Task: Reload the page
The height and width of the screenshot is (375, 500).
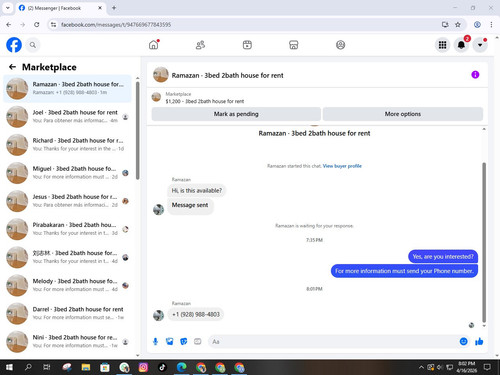Action: pyautogui.click(x=37, y=25)
